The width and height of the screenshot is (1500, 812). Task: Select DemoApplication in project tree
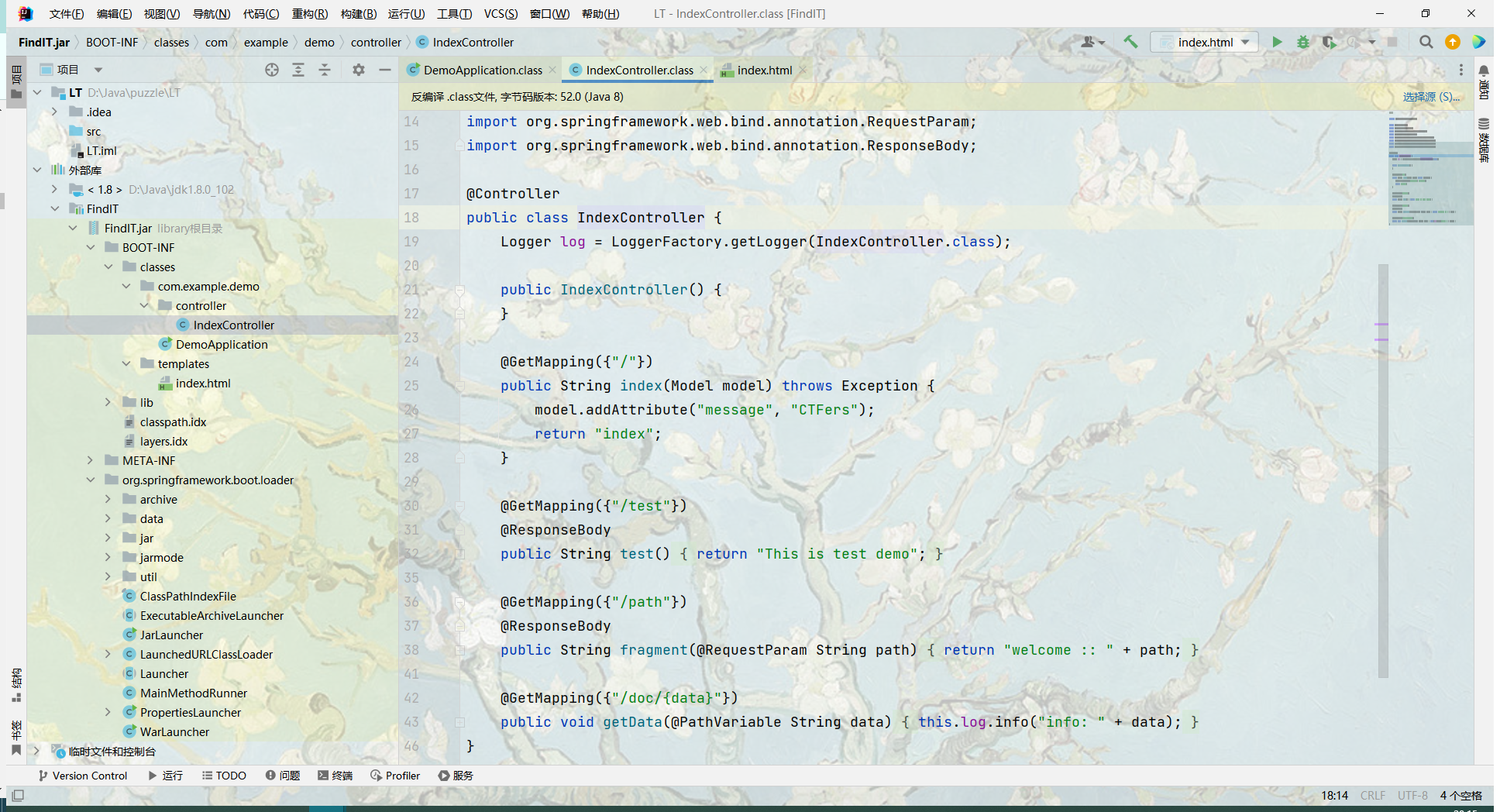[221, 344]
